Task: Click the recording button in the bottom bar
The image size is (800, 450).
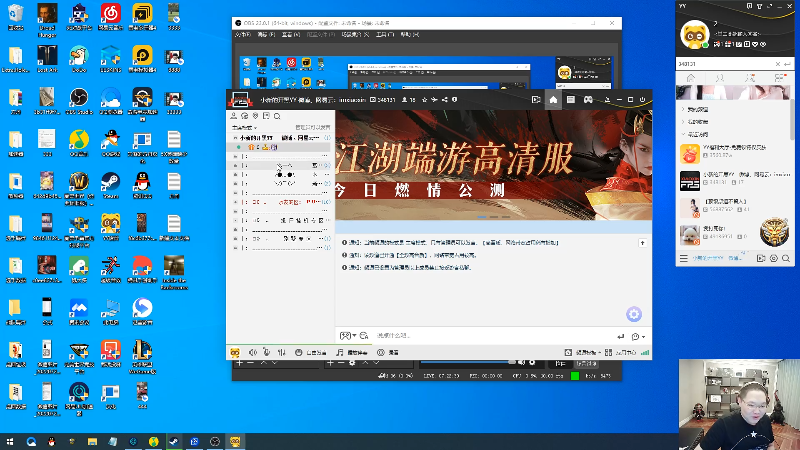Action: tap(388, 353)
